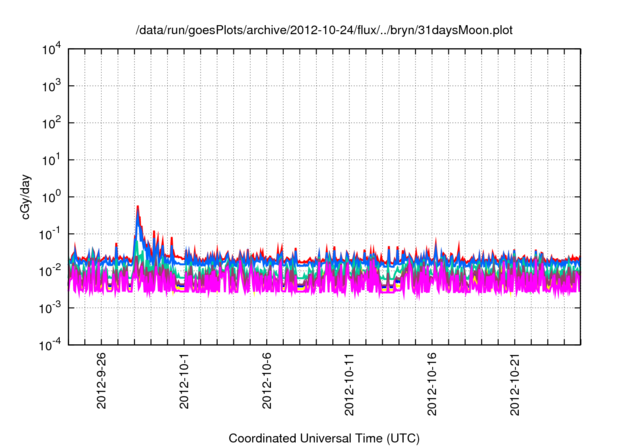Click the 10^-2 y-axis tick label
The height and width of the screenshot is (448, 640).
49,270
